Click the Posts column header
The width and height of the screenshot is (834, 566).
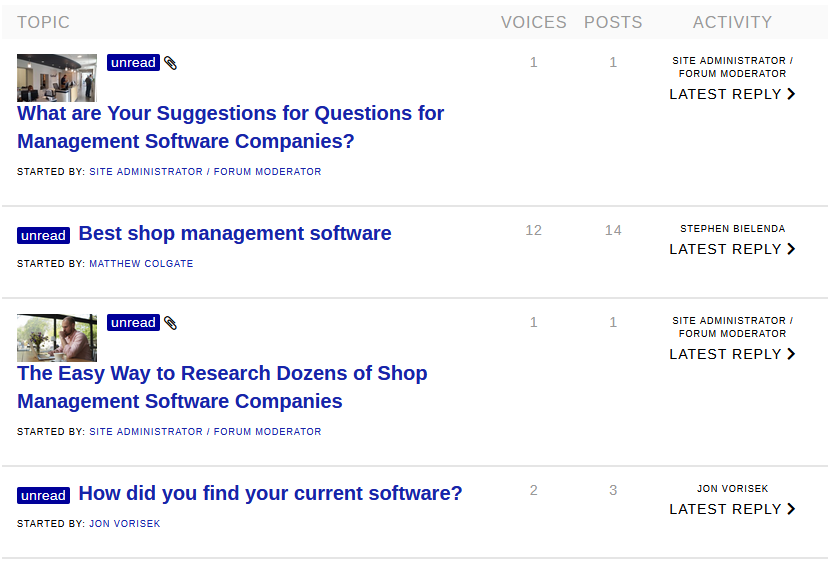click(x=613, y=22)
